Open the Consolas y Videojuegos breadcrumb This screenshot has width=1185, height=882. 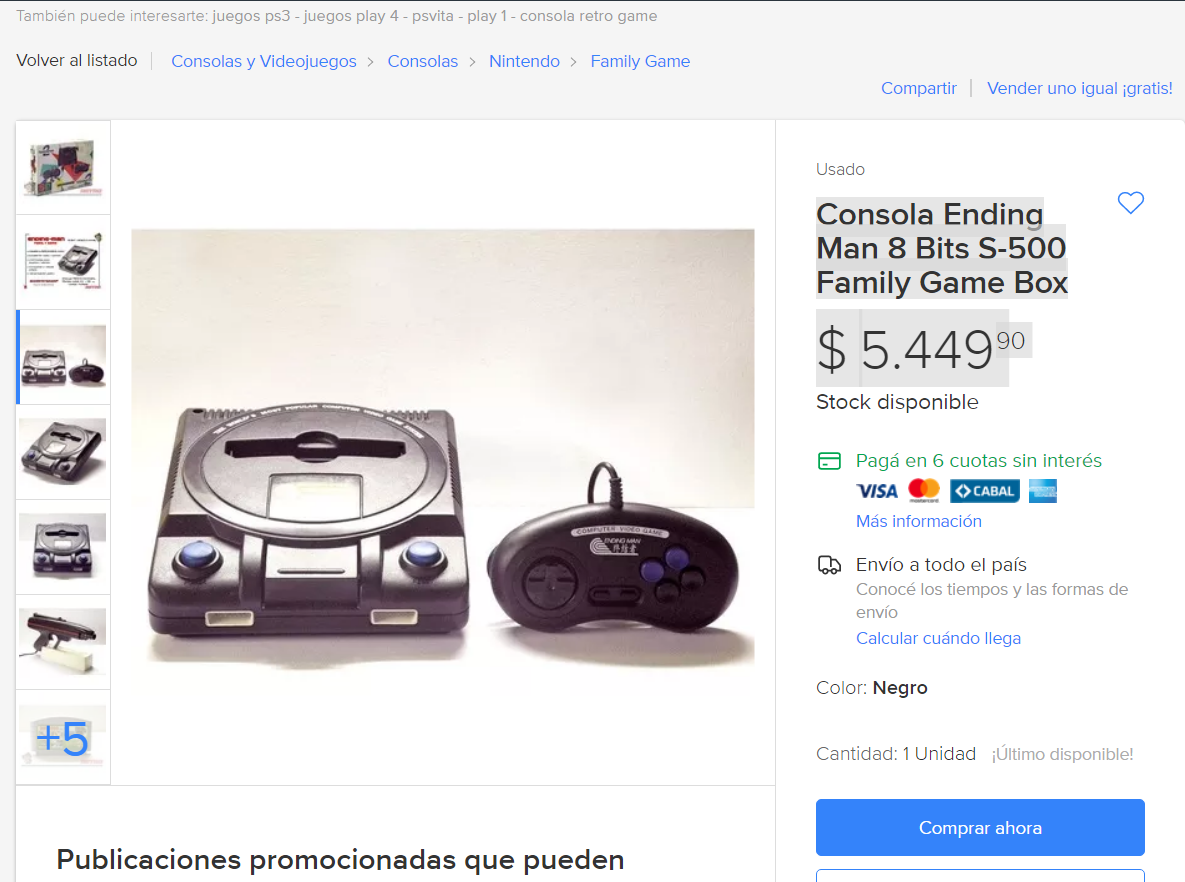click(264, 61)
